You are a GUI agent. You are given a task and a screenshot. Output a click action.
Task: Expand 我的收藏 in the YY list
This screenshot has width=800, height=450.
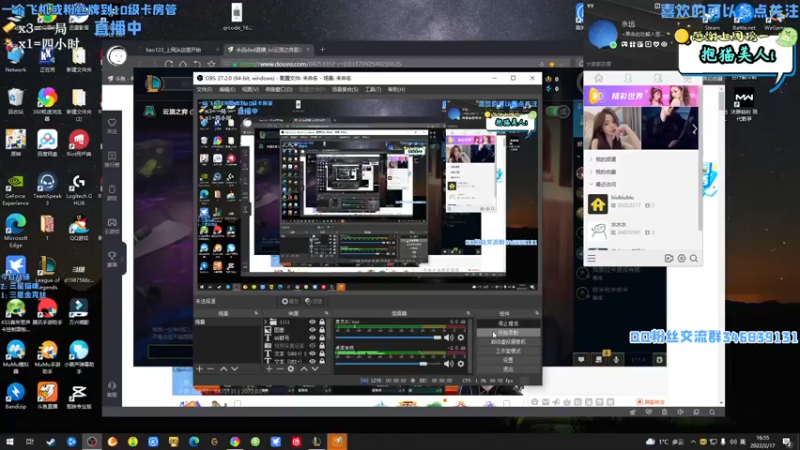tap(591, 172)
